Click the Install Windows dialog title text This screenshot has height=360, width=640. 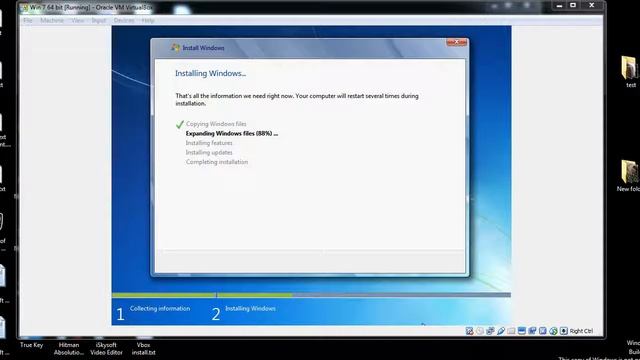coord(203,48)
